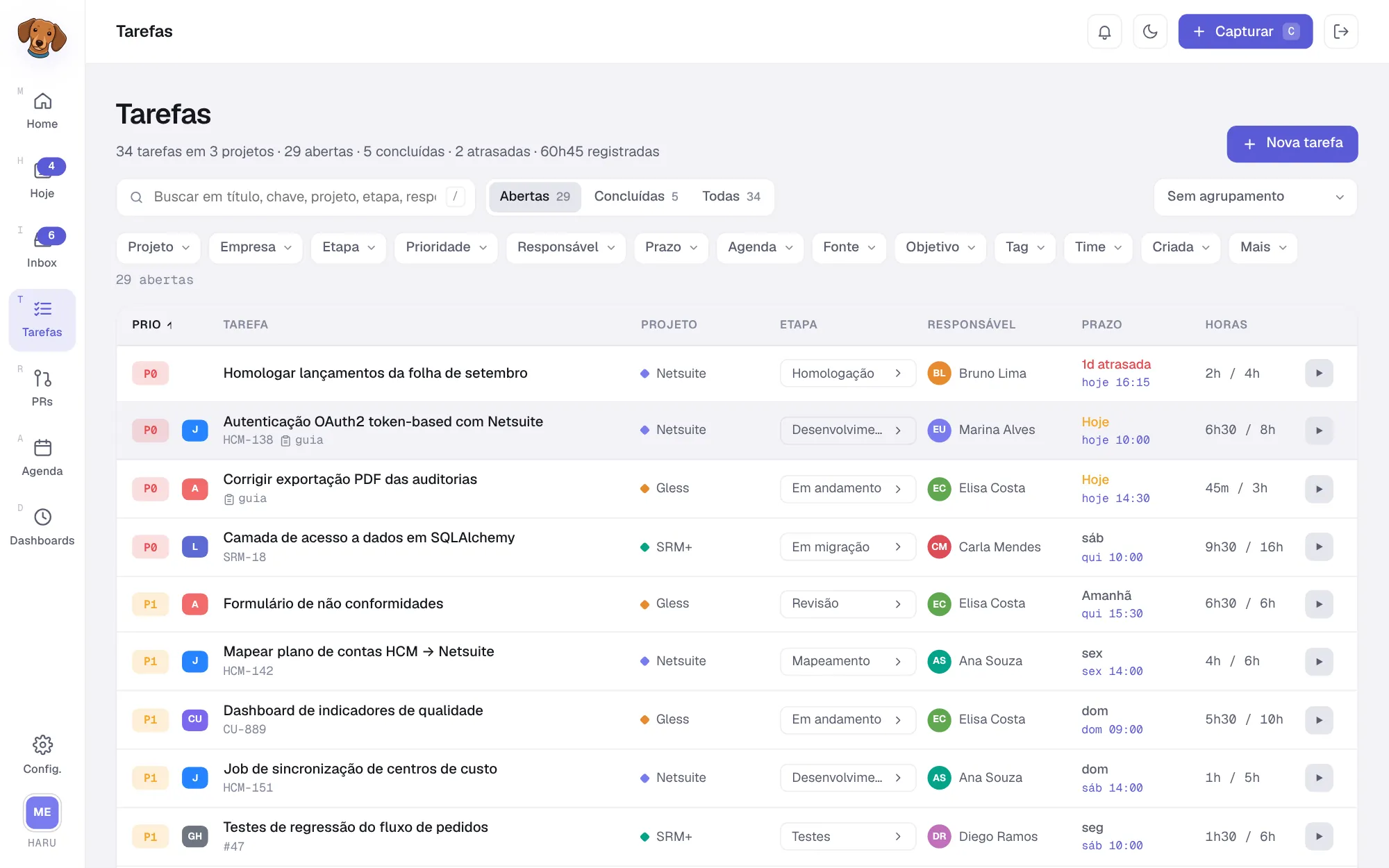Change Em migração stage selector
The width and height of the screenshot is (1389, 868).
click(x=847, y=546)
